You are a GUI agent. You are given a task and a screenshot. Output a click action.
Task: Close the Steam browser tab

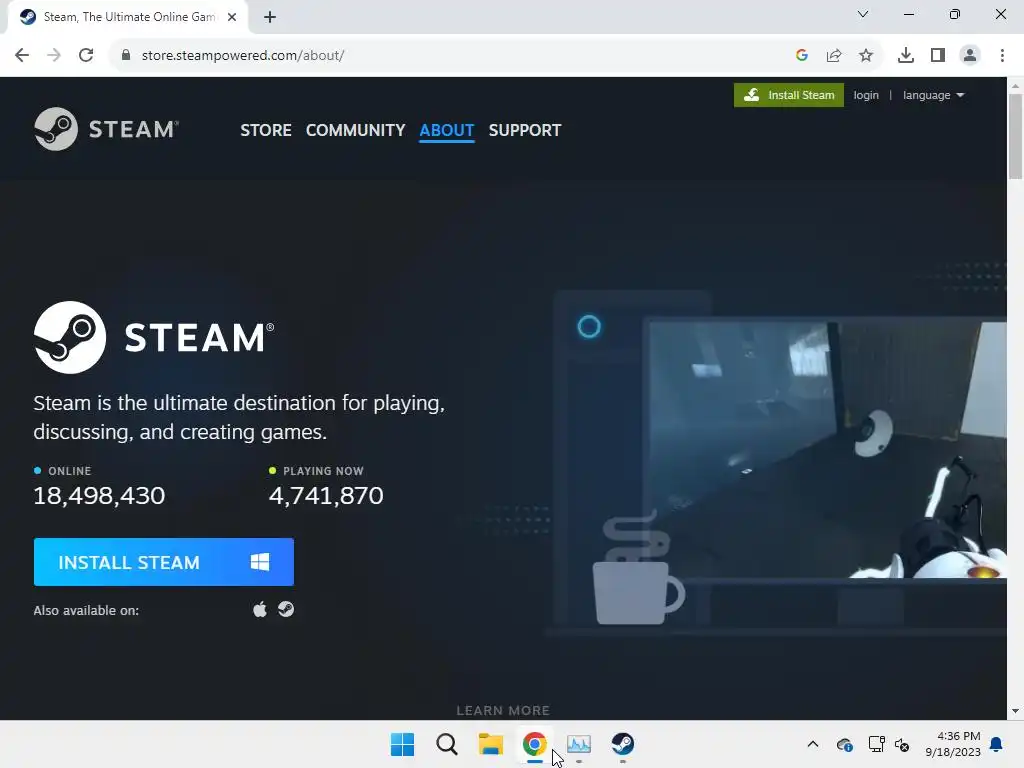click(232, 17)
